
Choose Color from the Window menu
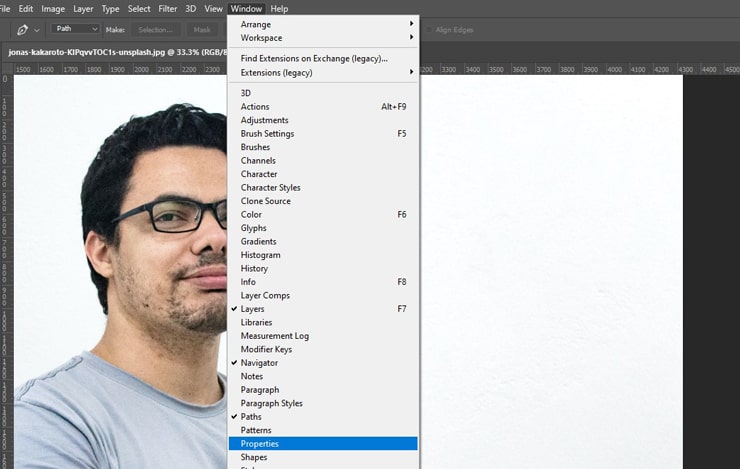(251, 214)
